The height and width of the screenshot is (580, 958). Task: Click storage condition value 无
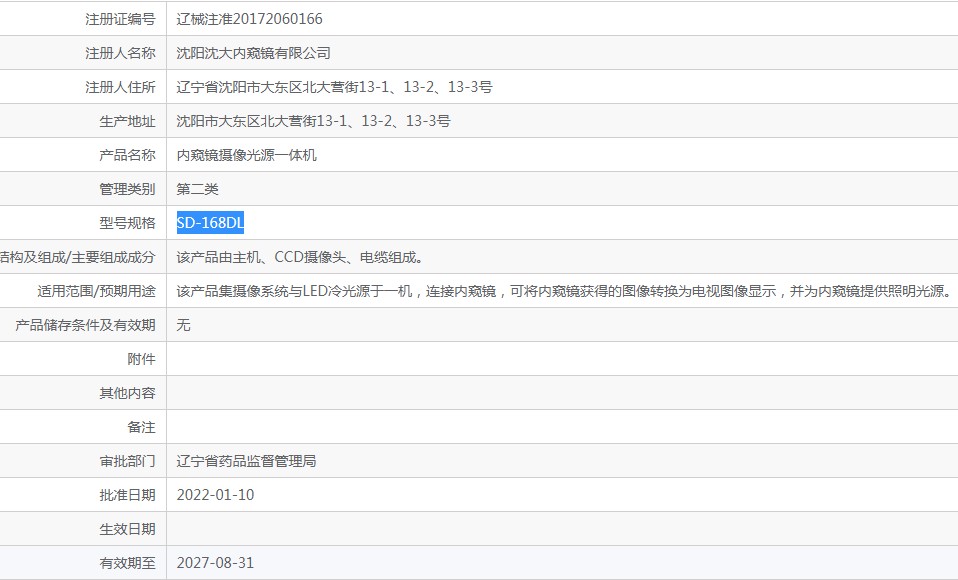(183, 325)
